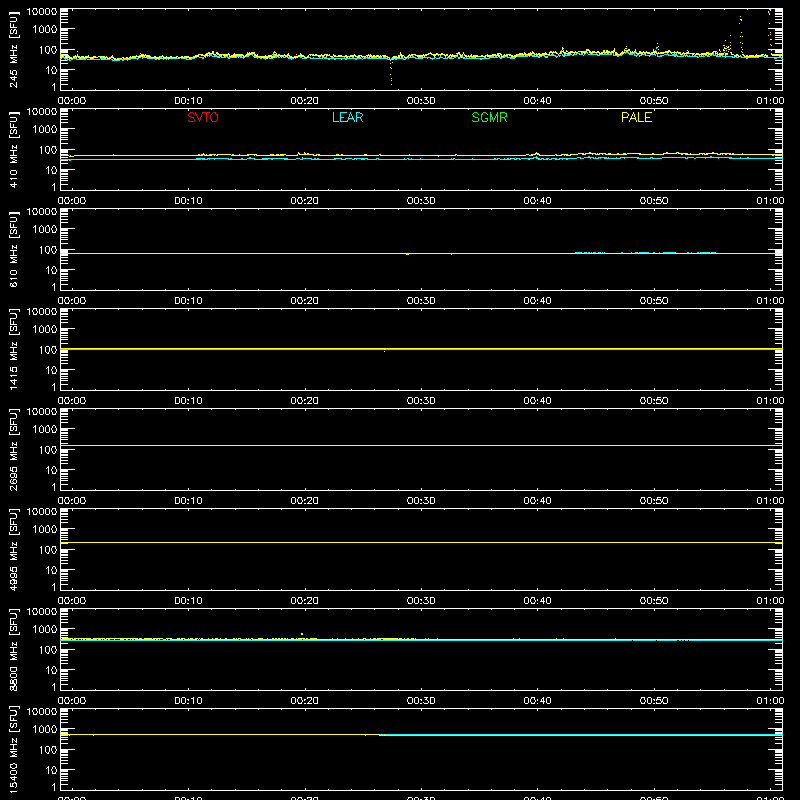Click the 10000 tick on 245 MHz axis
Image resolution: width=800 pixels, height=800 pixels.
coord(42,12)
